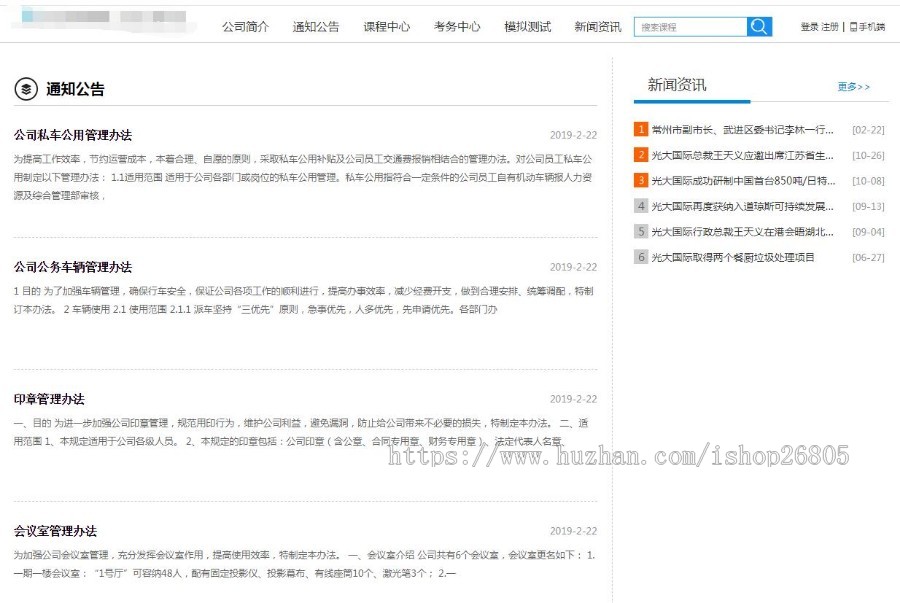Select 考务中心 in the top navigation
900x603 pixels.
tap(457, 27)
